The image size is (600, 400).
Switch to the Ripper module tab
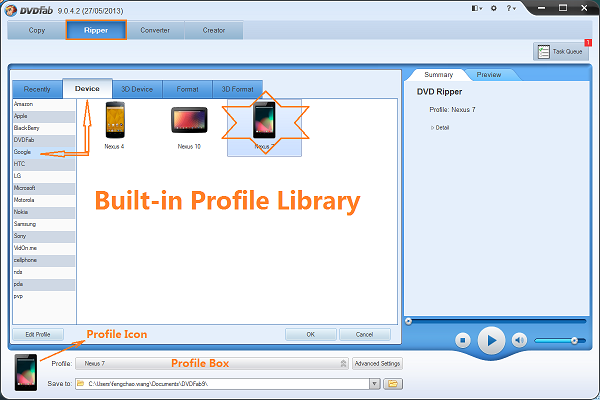click(x=96, y=30)
